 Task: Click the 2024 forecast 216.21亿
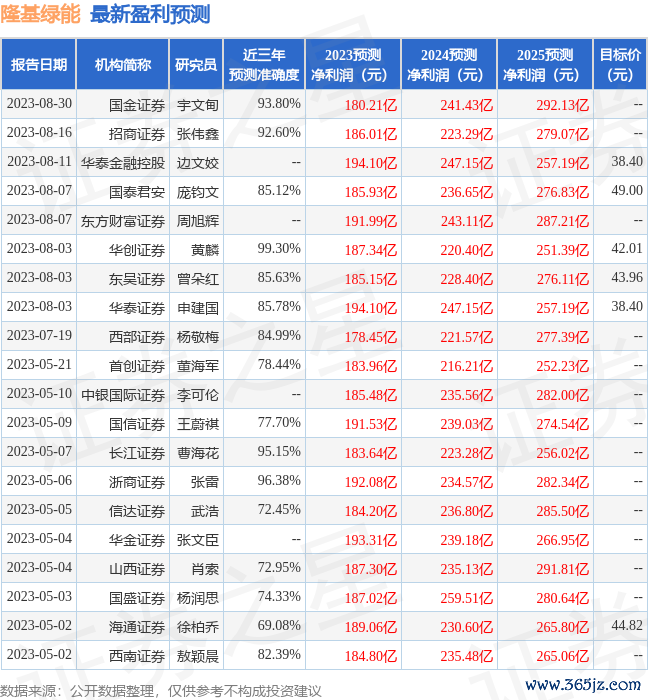467,367
